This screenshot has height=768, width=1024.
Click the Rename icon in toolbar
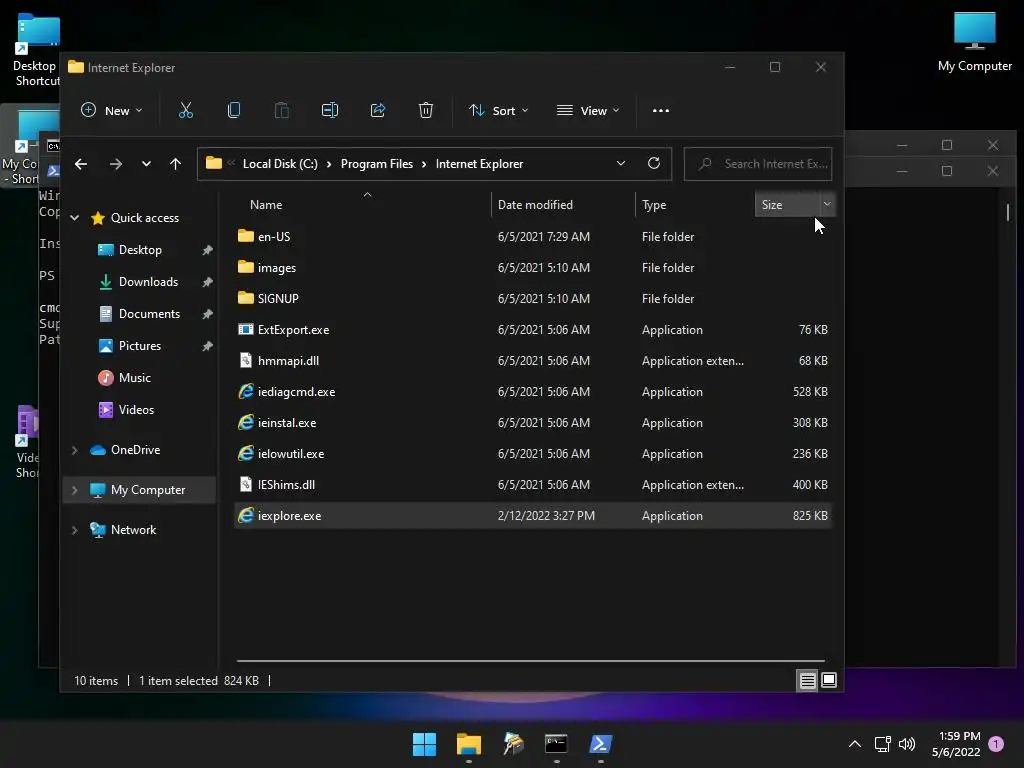tap(330, 110)
